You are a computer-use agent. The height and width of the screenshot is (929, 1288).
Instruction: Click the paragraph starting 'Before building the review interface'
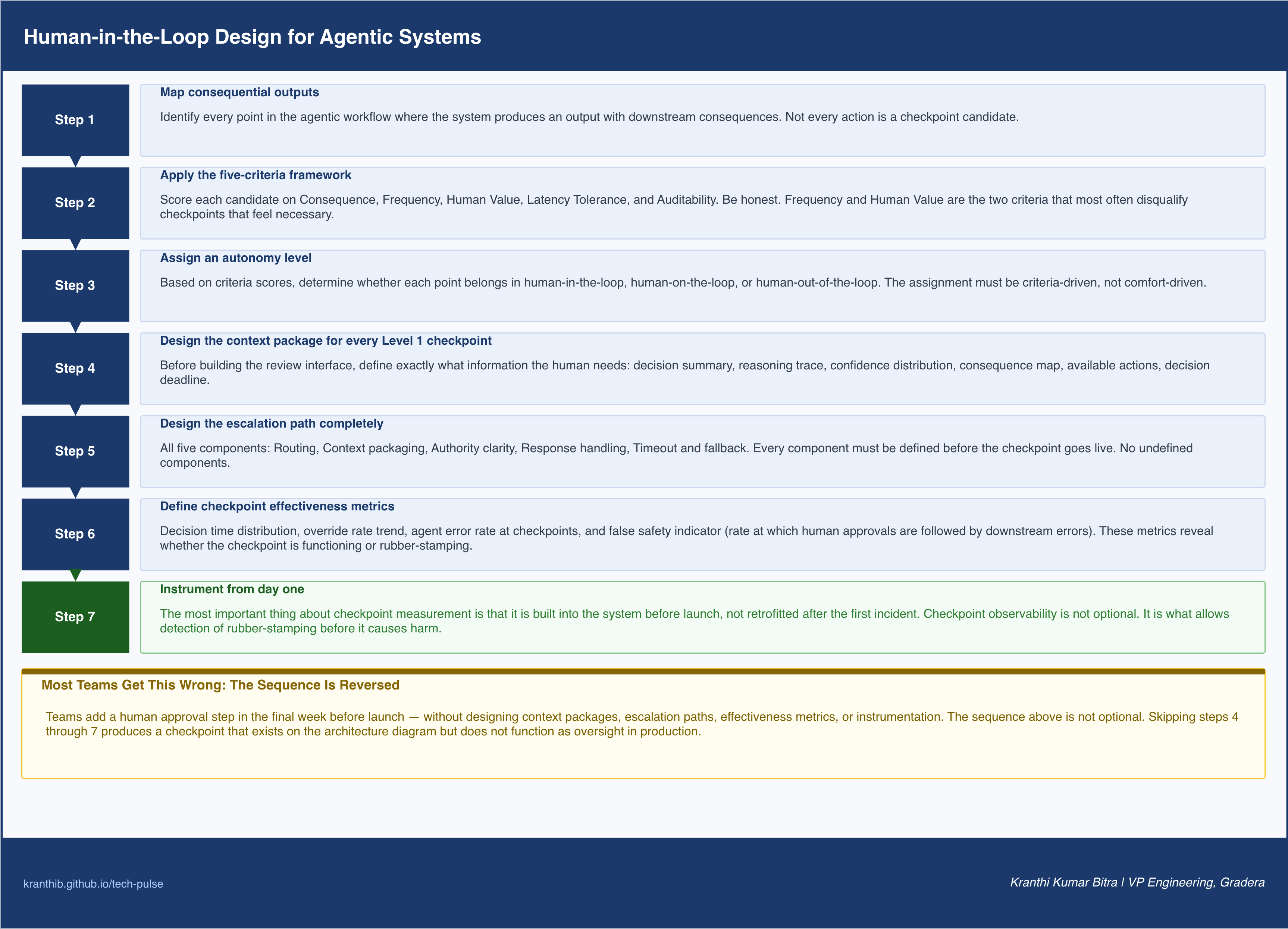[684, 373]
